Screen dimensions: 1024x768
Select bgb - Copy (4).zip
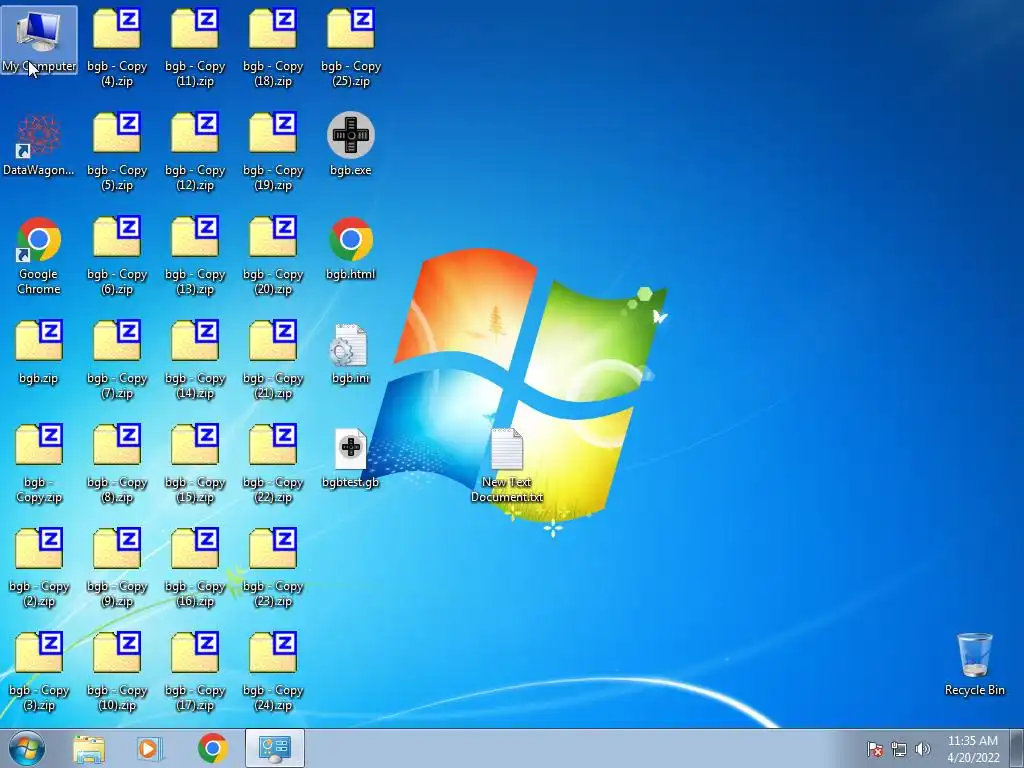(x=117, y=48)
